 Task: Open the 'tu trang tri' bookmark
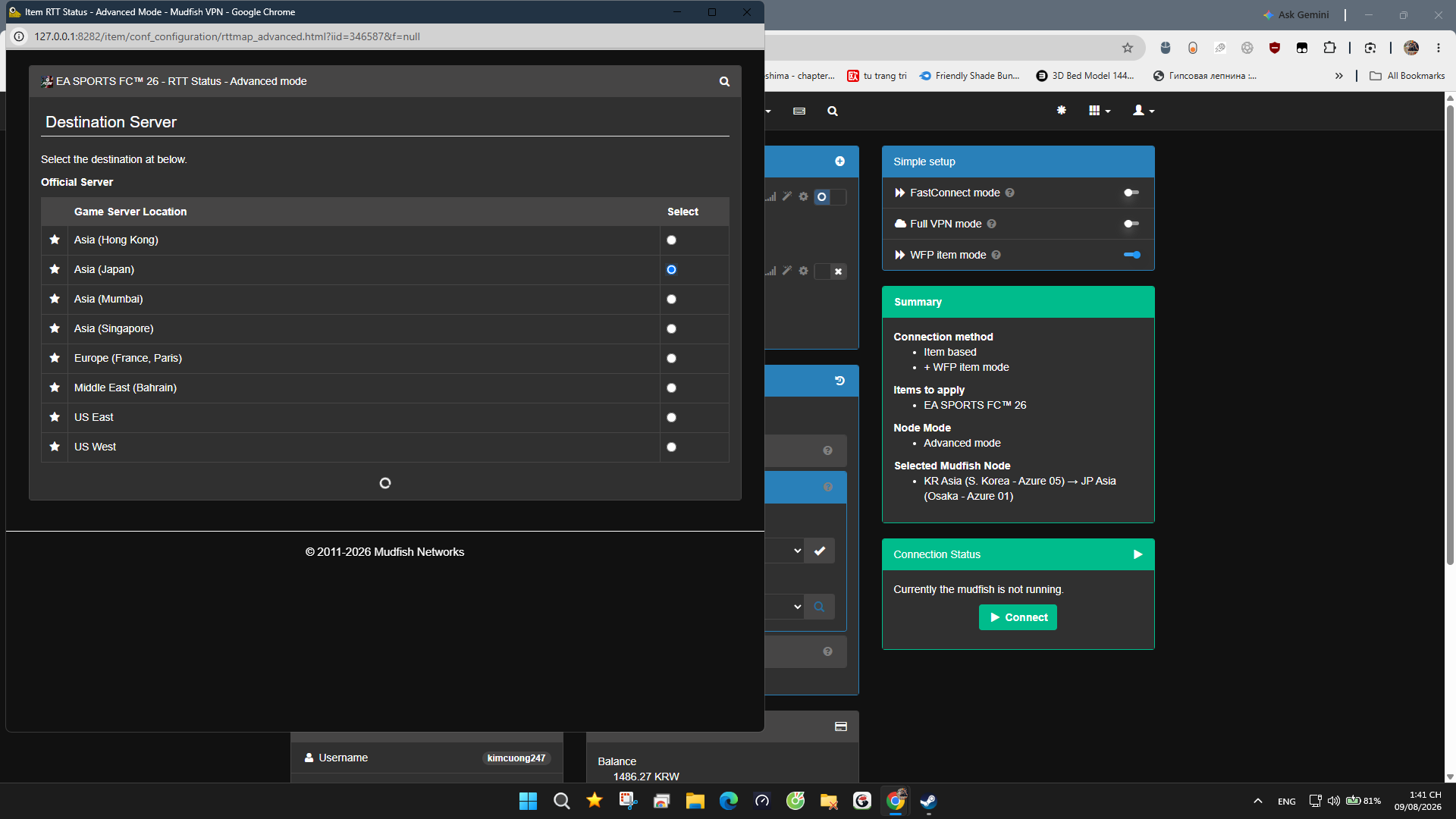coord(877,76)
